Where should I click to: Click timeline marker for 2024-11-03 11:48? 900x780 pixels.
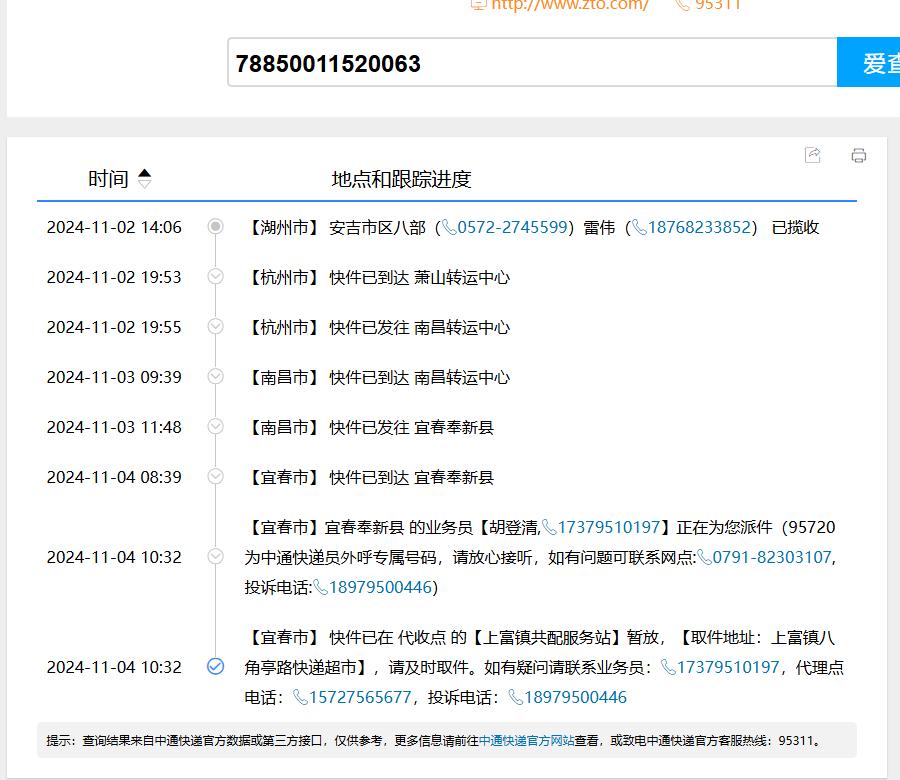point(215,426)
